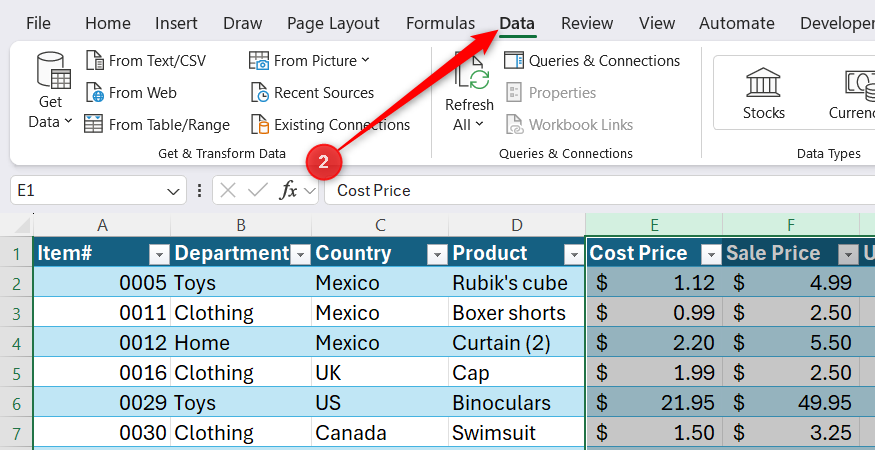875x450 pixels.
Task: Select the cell containing Canada
Action: click(x=380, y=433)
